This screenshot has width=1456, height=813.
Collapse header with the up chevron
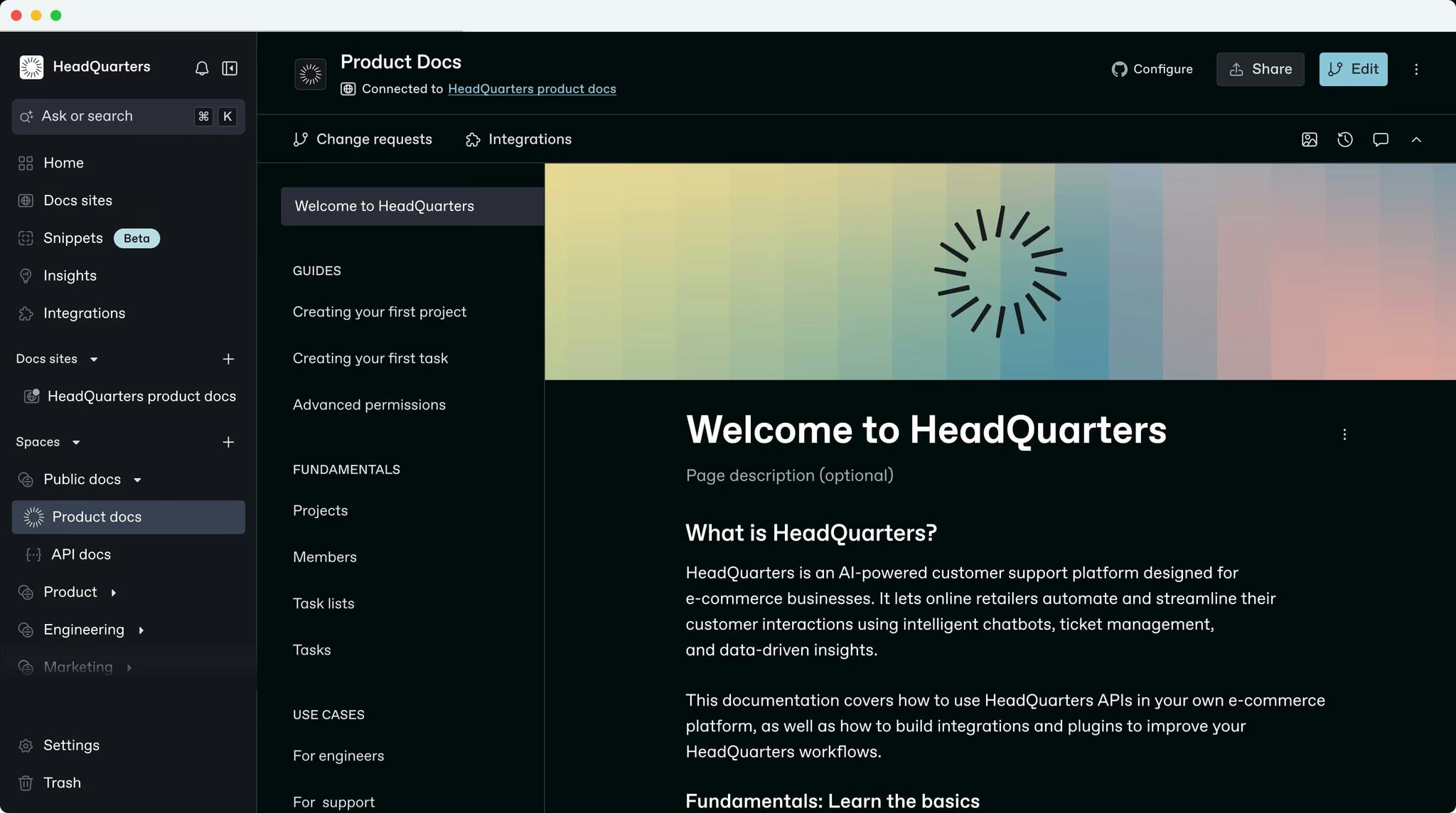[1415, 139]
